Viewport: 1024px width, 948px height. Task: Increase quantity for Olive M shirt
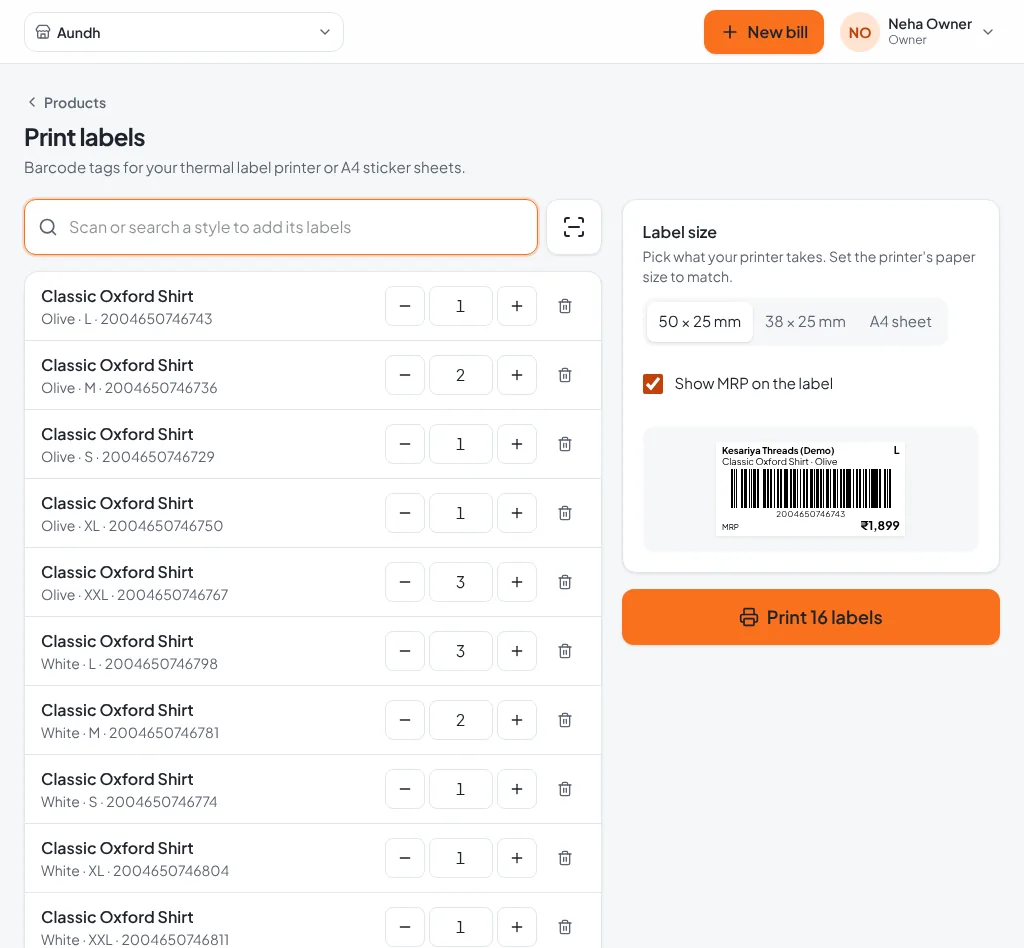pyautogui.click(x=517, y=375)
